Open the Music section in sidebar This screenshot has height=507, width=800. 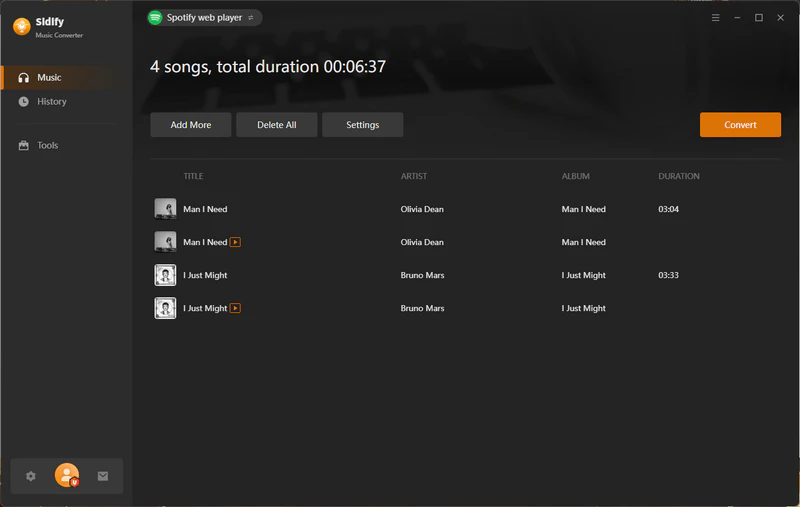66,78
